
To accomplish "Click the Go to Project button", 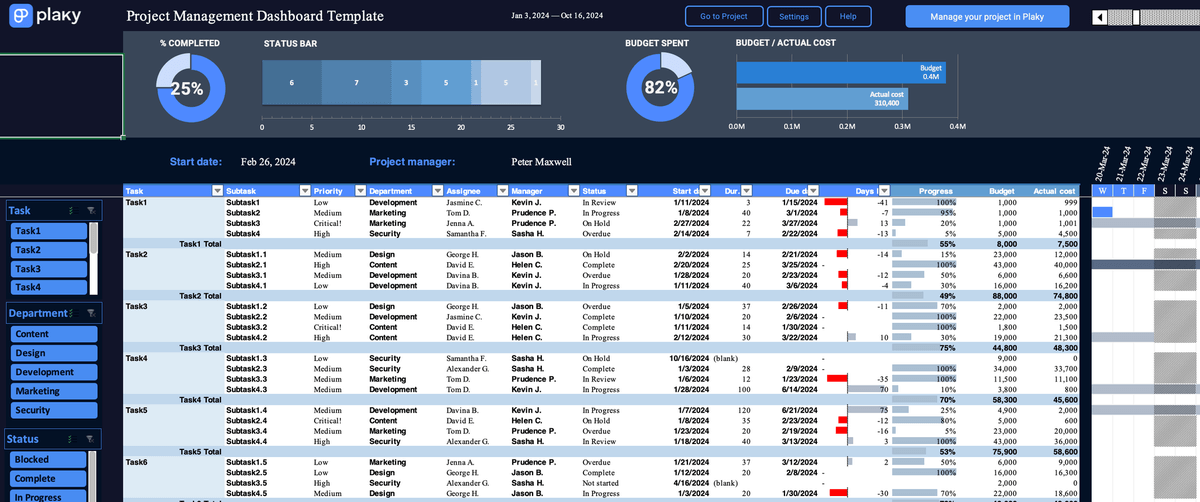I will pyautogui.click(x=724, y=17).
